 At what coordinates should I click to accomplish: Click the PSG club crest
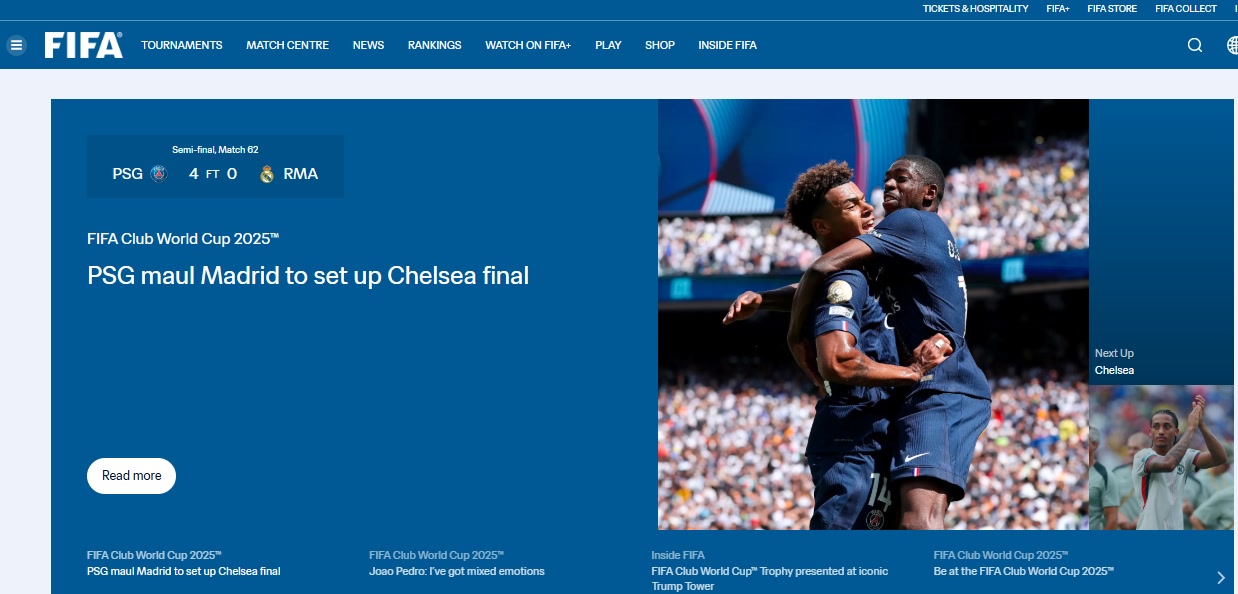coord(158,174)
